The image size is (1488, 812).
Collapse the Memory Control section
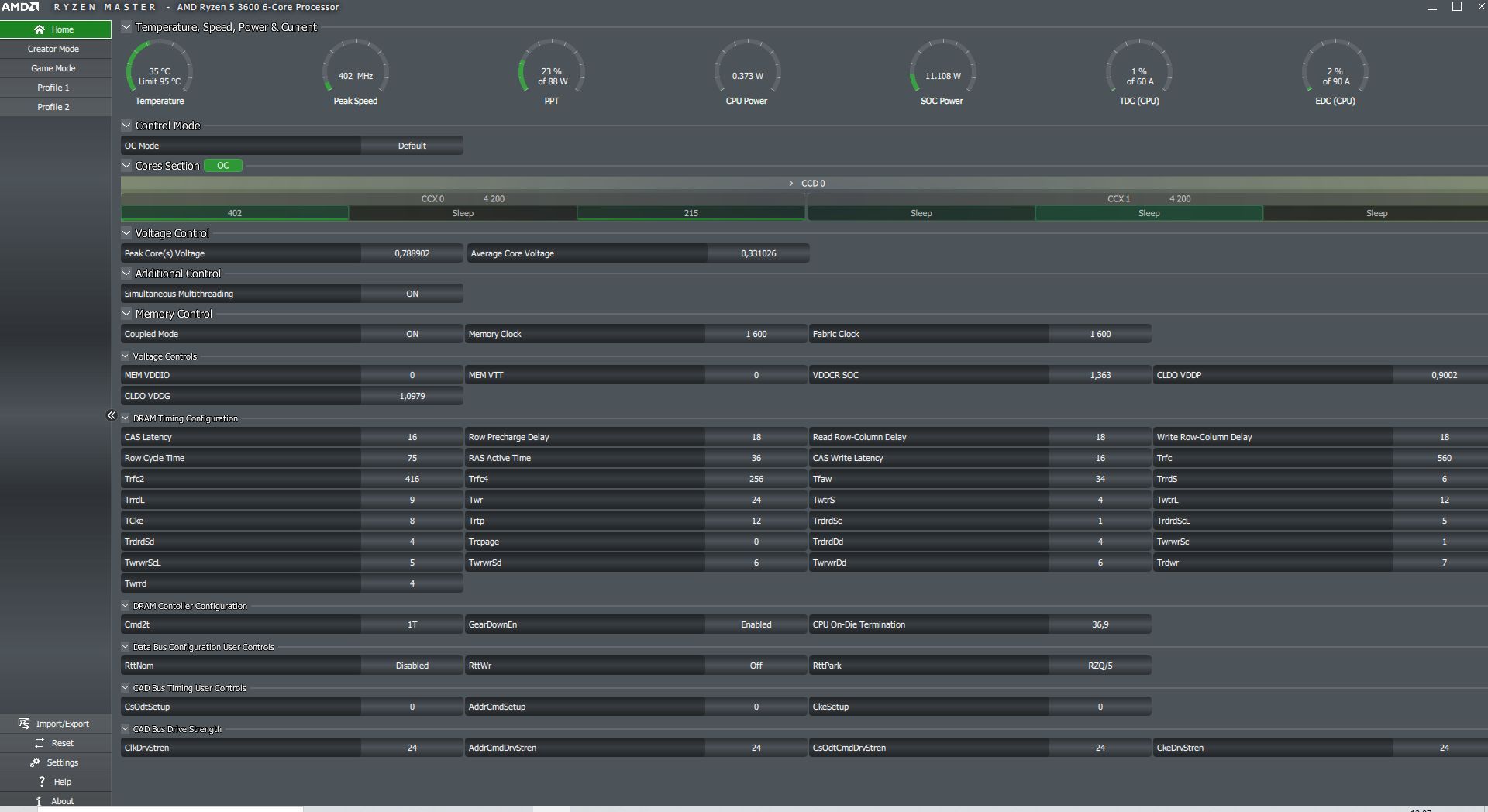(x=126, y=313)
